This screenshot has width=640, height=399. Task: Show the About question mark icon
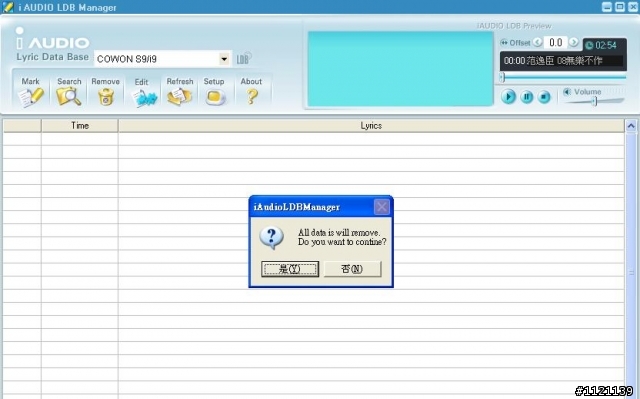[x=252, y=97]
